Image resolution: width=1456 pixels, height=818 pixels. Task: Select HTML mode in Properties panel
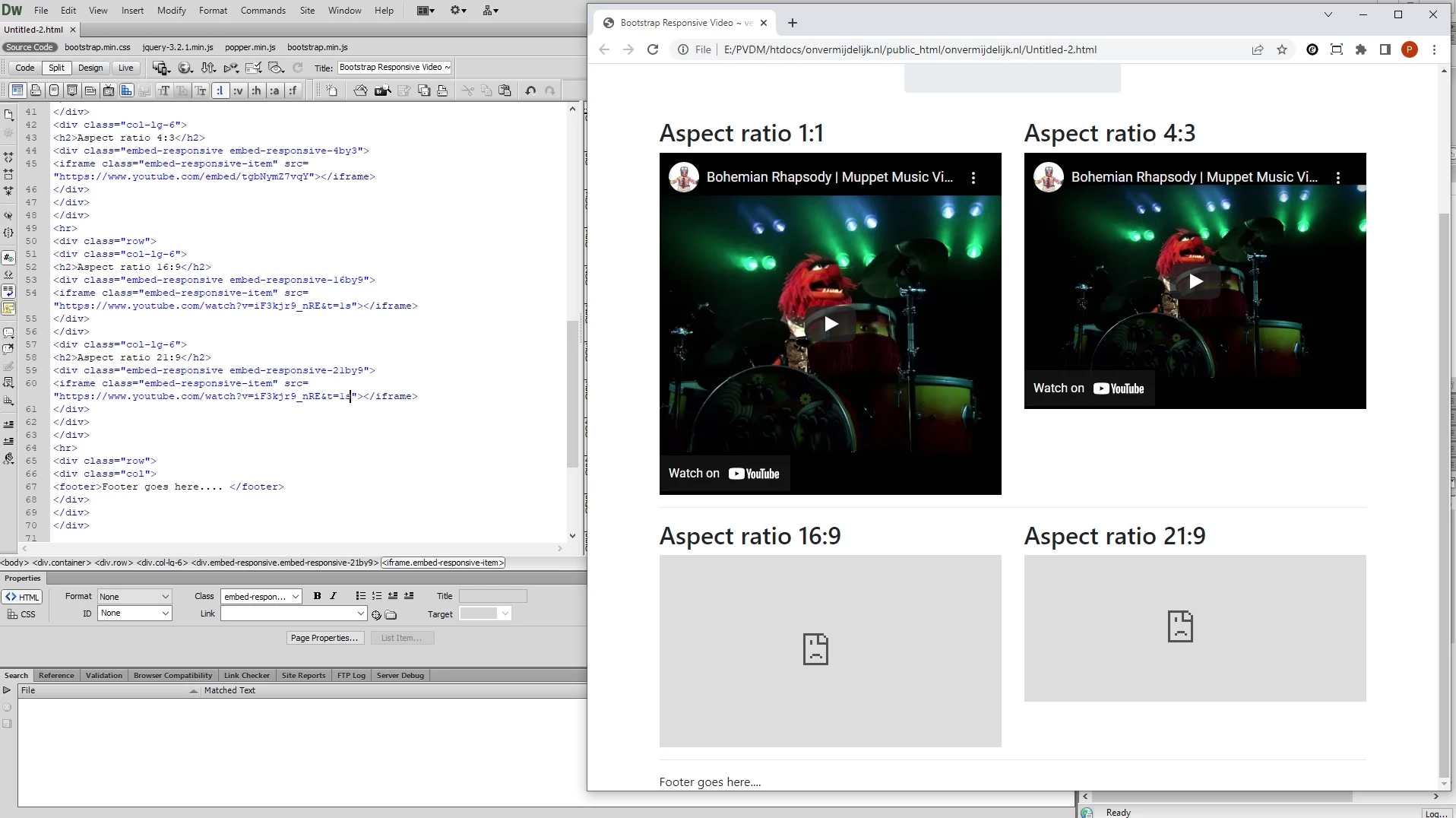(23, 597)
